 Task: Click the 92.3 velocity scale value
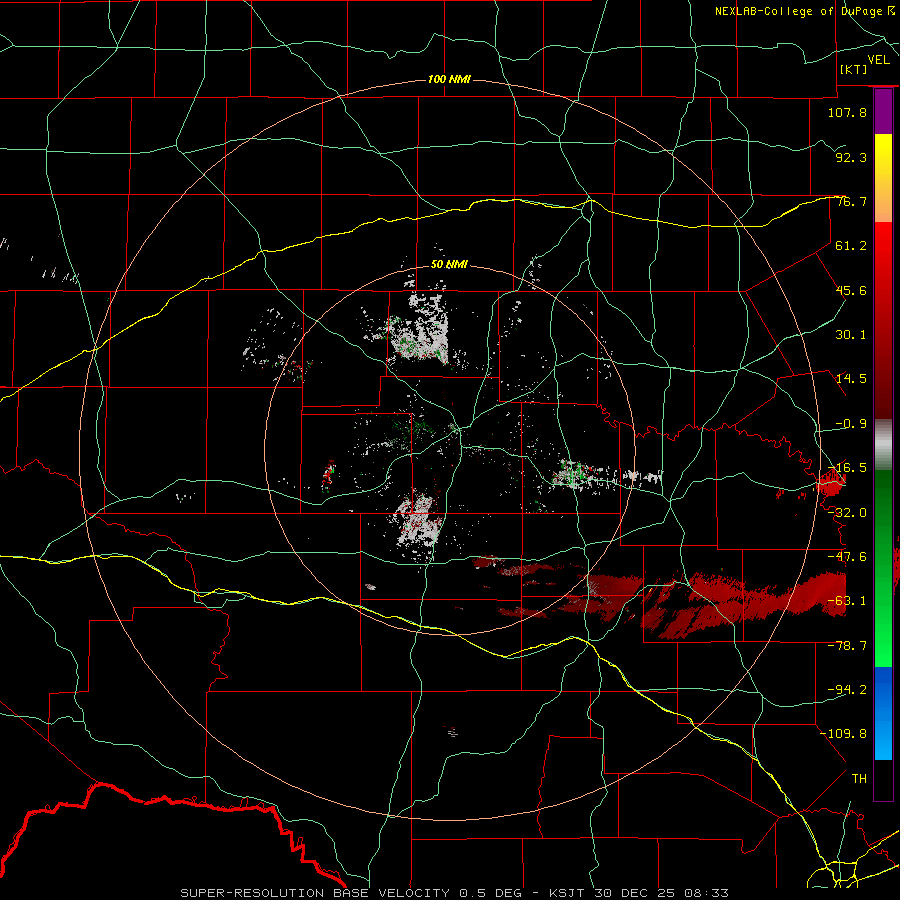[x=851, y=157]
